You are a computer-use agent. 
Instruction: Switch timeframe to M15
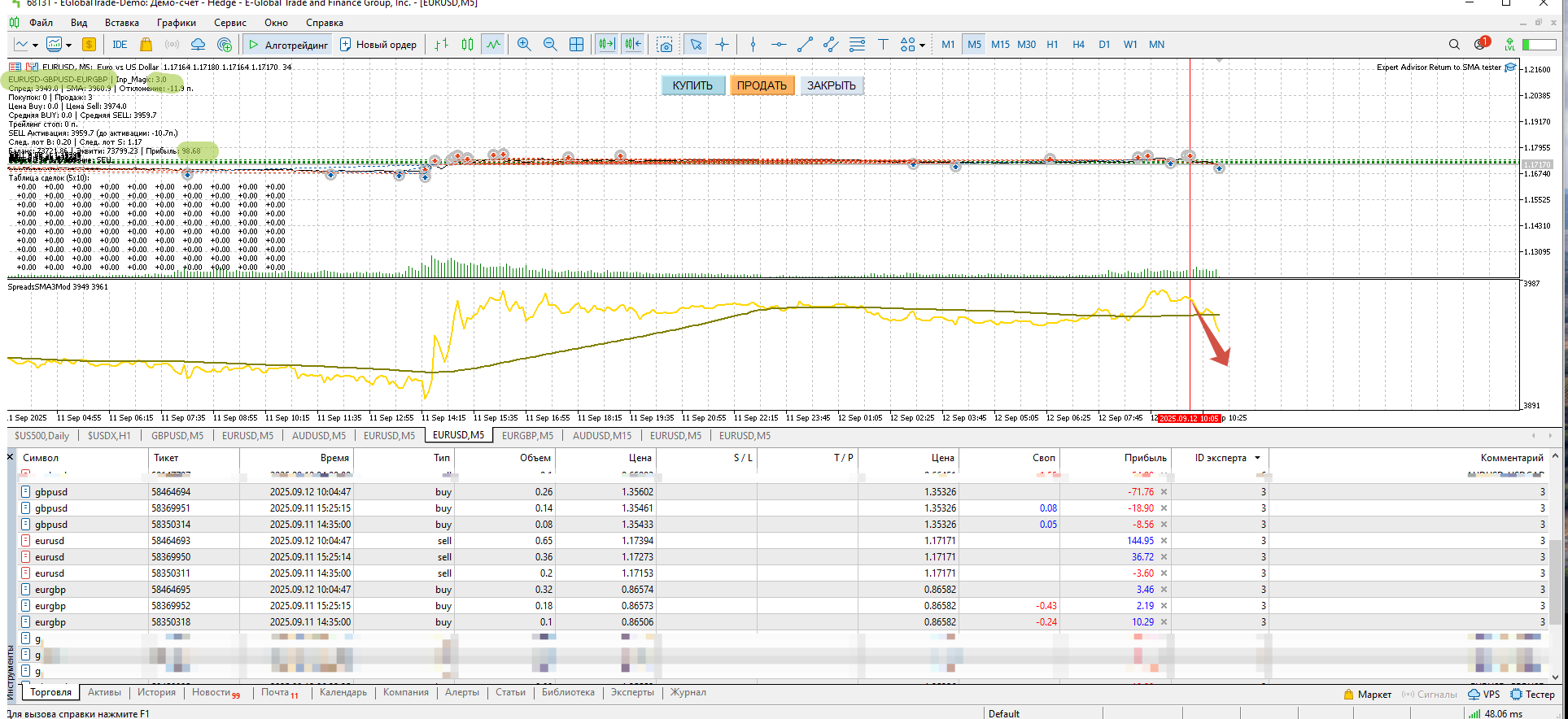coord(1000,45)
